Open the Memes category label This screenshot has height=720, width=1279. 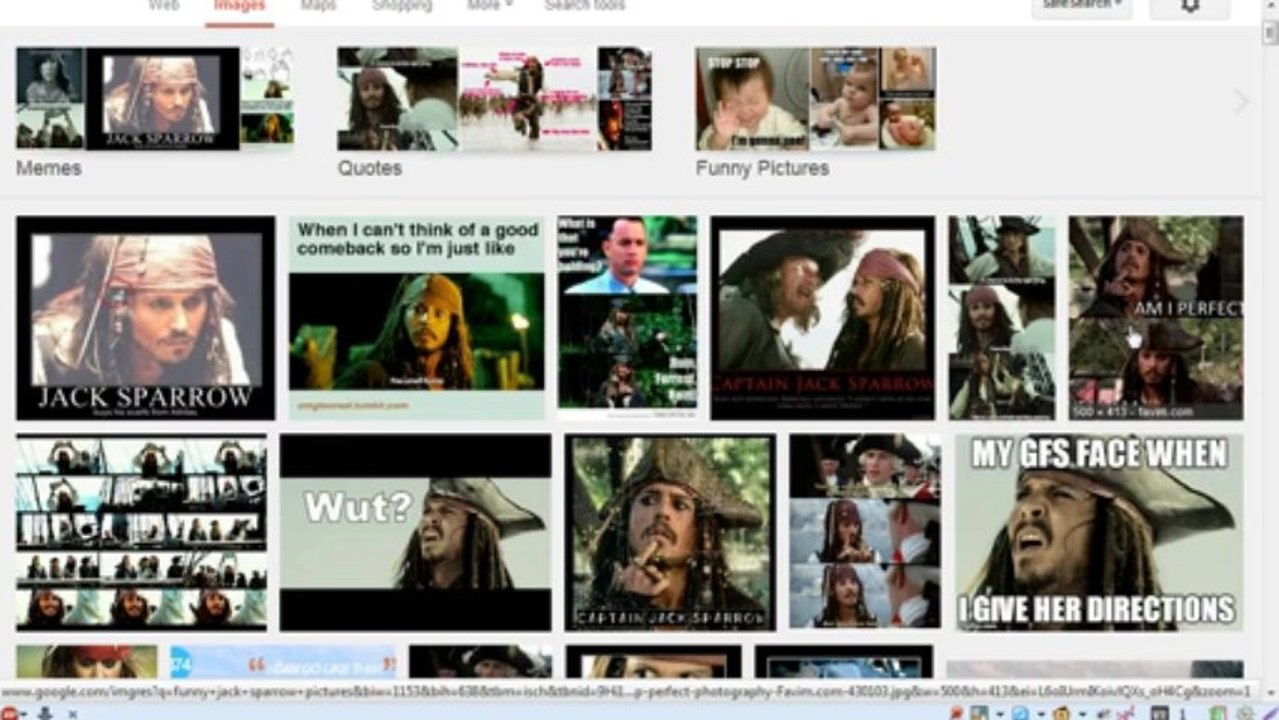pos(49,168)
